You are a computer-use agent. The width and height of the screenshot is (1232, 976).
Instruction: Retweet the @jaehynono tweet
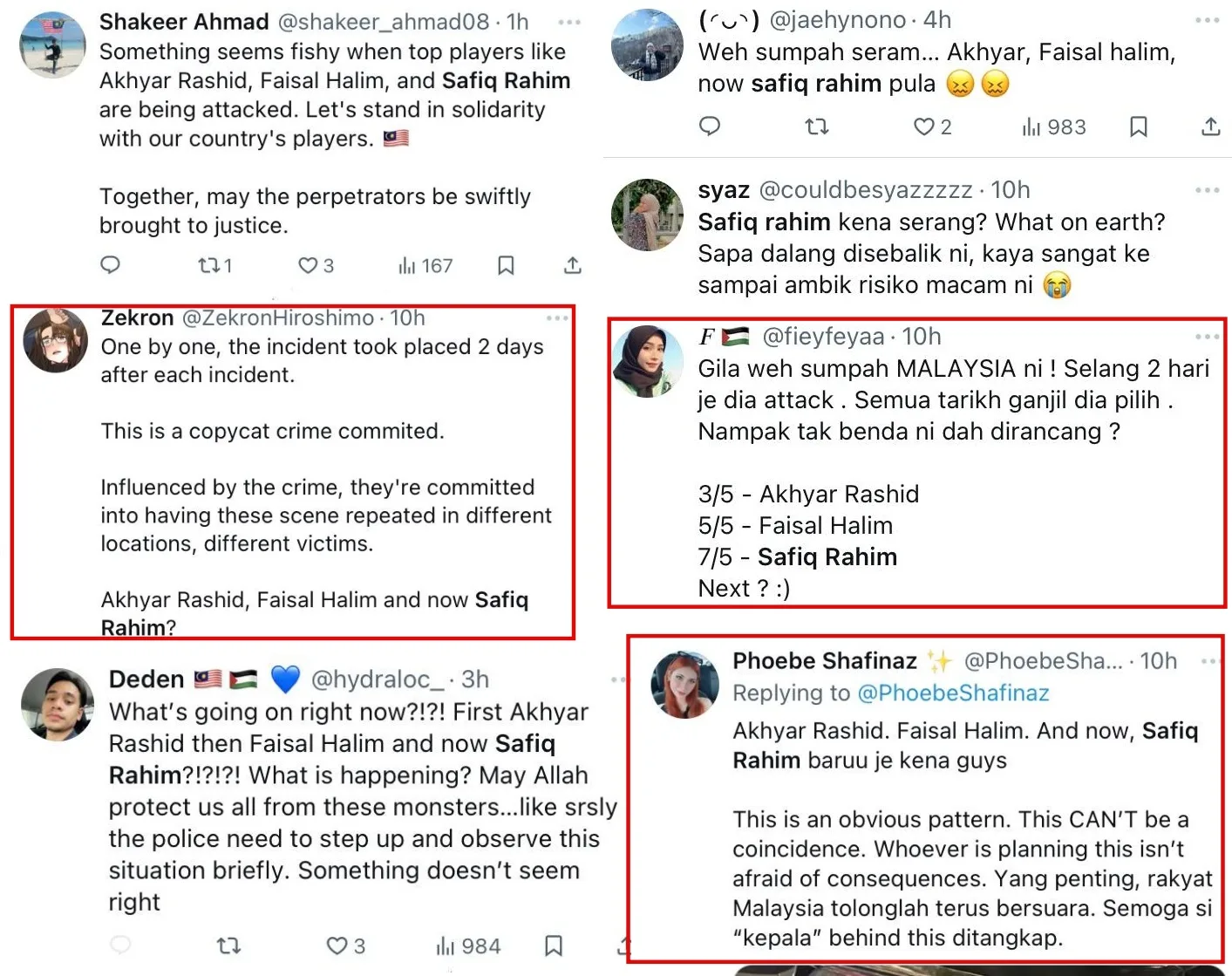click(816, 127)
